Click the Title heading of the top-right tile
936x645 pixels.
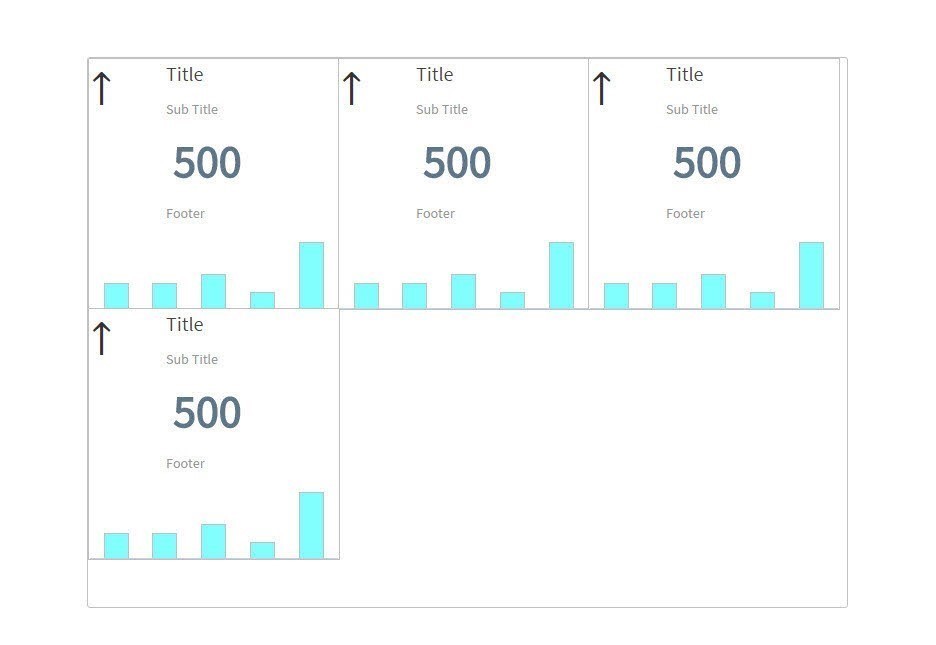685,75
